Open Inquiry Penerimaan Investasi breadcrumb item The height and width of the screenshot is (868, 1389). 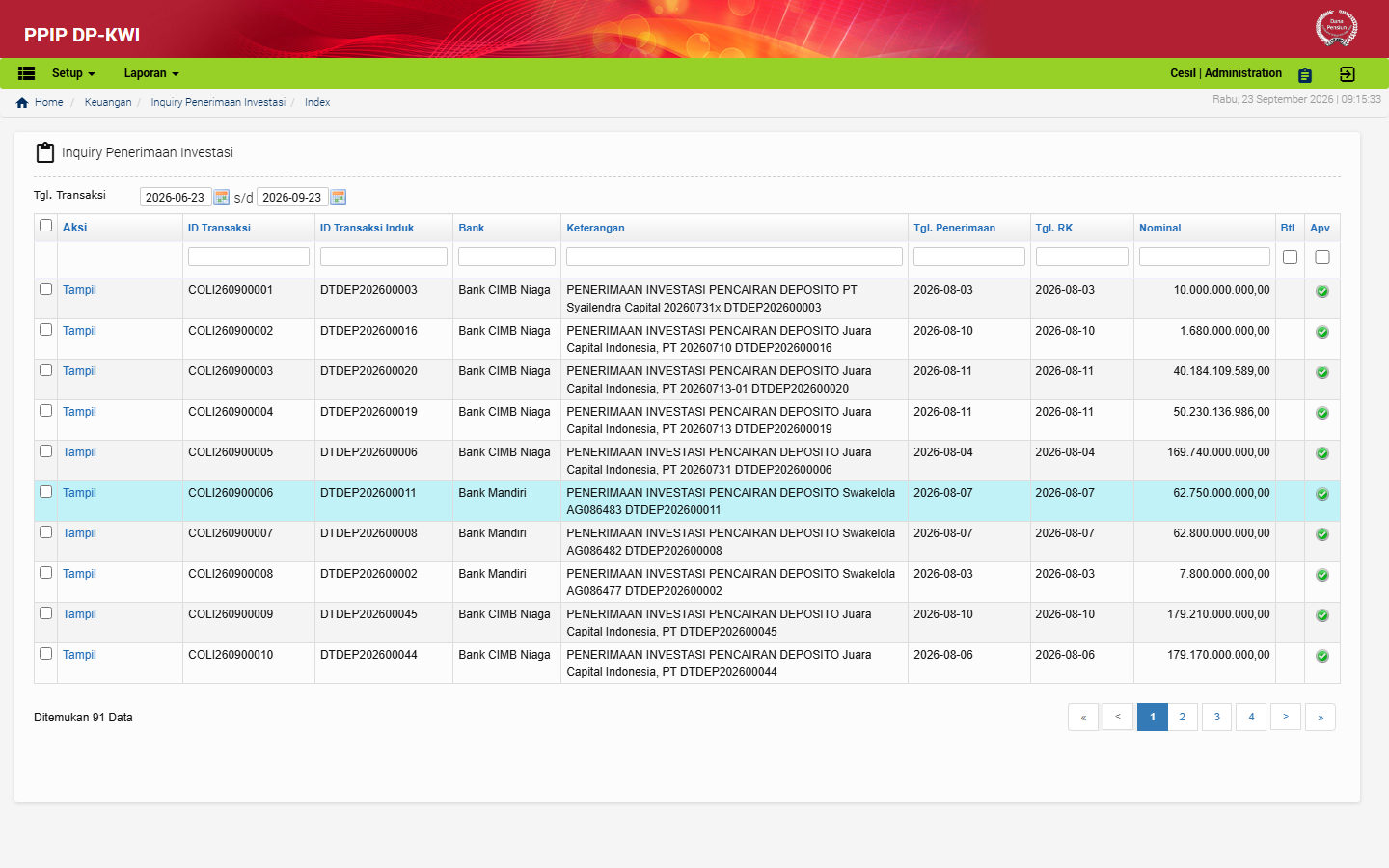(x=218, y=102)
